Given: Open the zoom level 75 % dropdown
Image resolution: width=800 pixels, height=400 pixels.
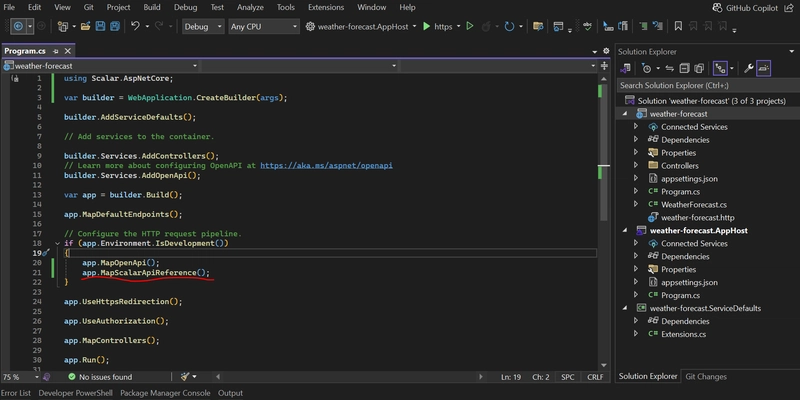Looking at the screenshot, I should [20, 377].
